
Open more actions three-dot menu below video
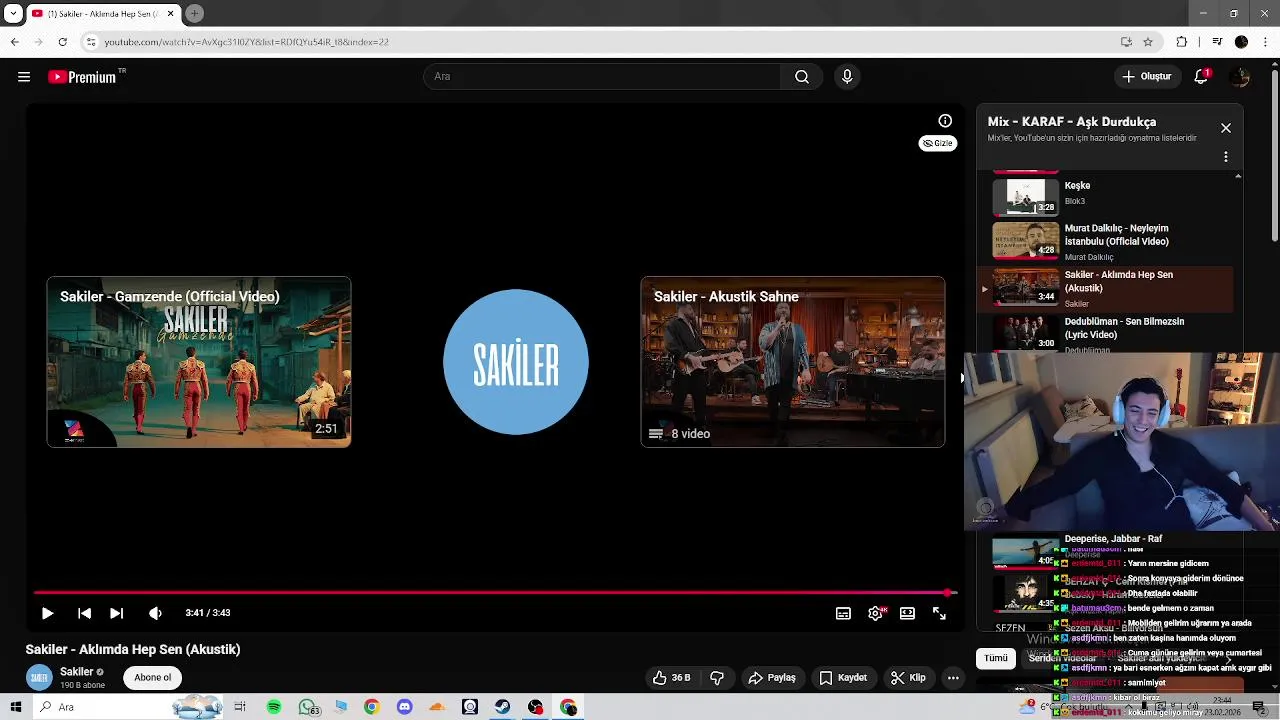coord(953,678)
